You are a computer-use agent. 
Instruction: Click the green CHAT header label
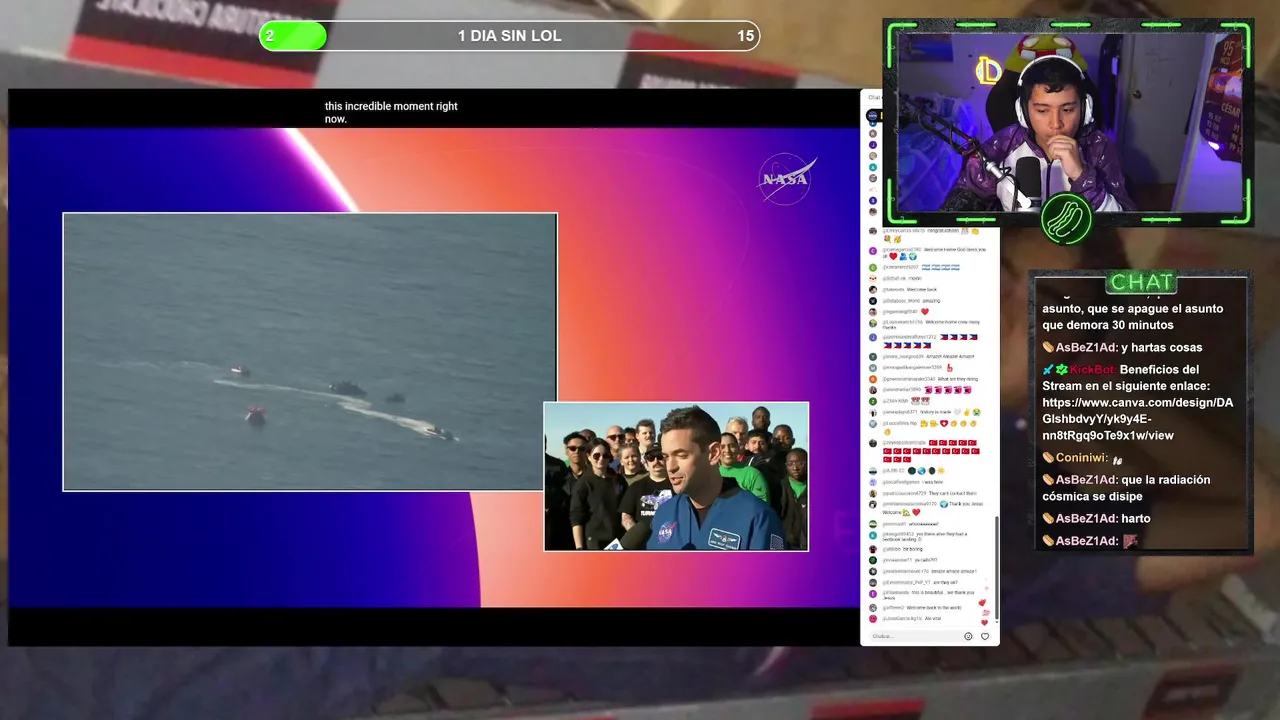pyautogui.click(x=1142, y=282)
